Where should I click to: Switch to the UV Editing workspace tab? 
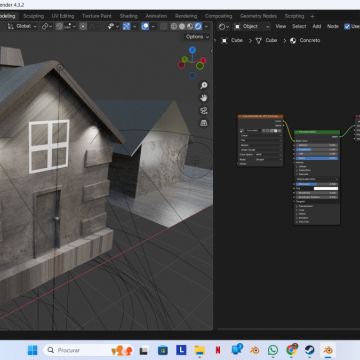click(63, 16)
